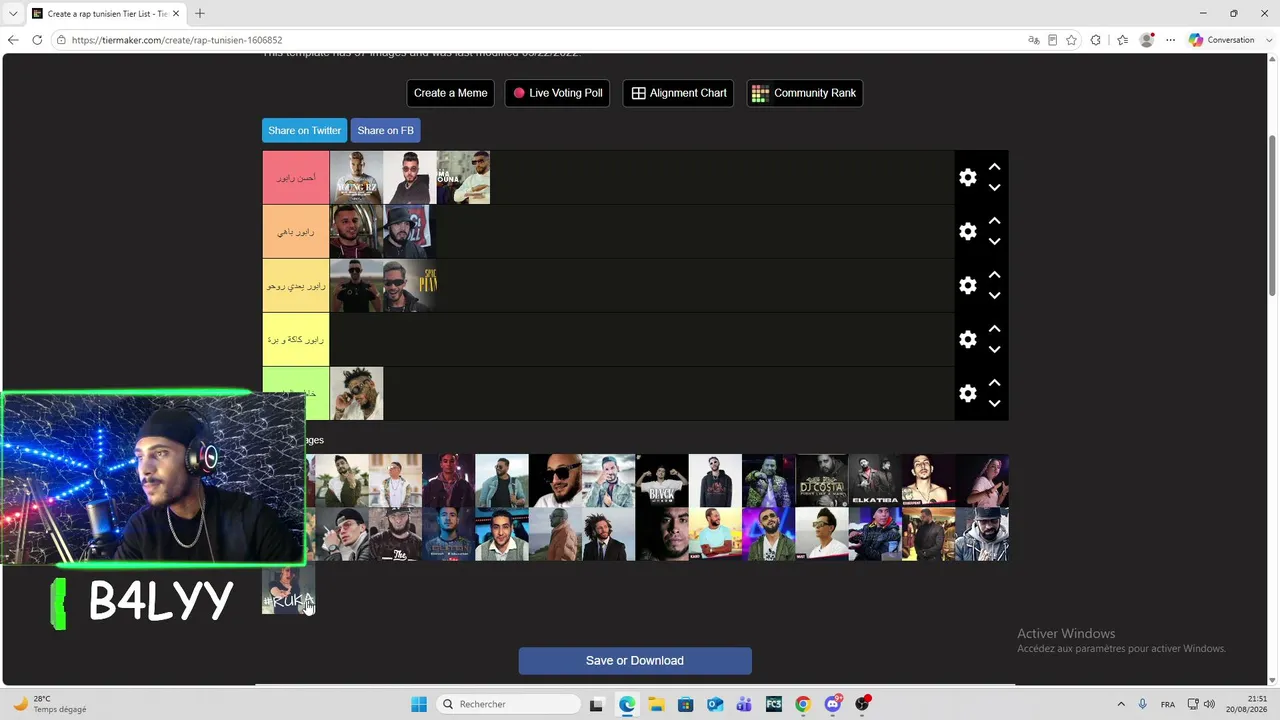Edit the yellow fourth tier label
This screenshot has height=720, width=1280.
(x=296, y=339)
